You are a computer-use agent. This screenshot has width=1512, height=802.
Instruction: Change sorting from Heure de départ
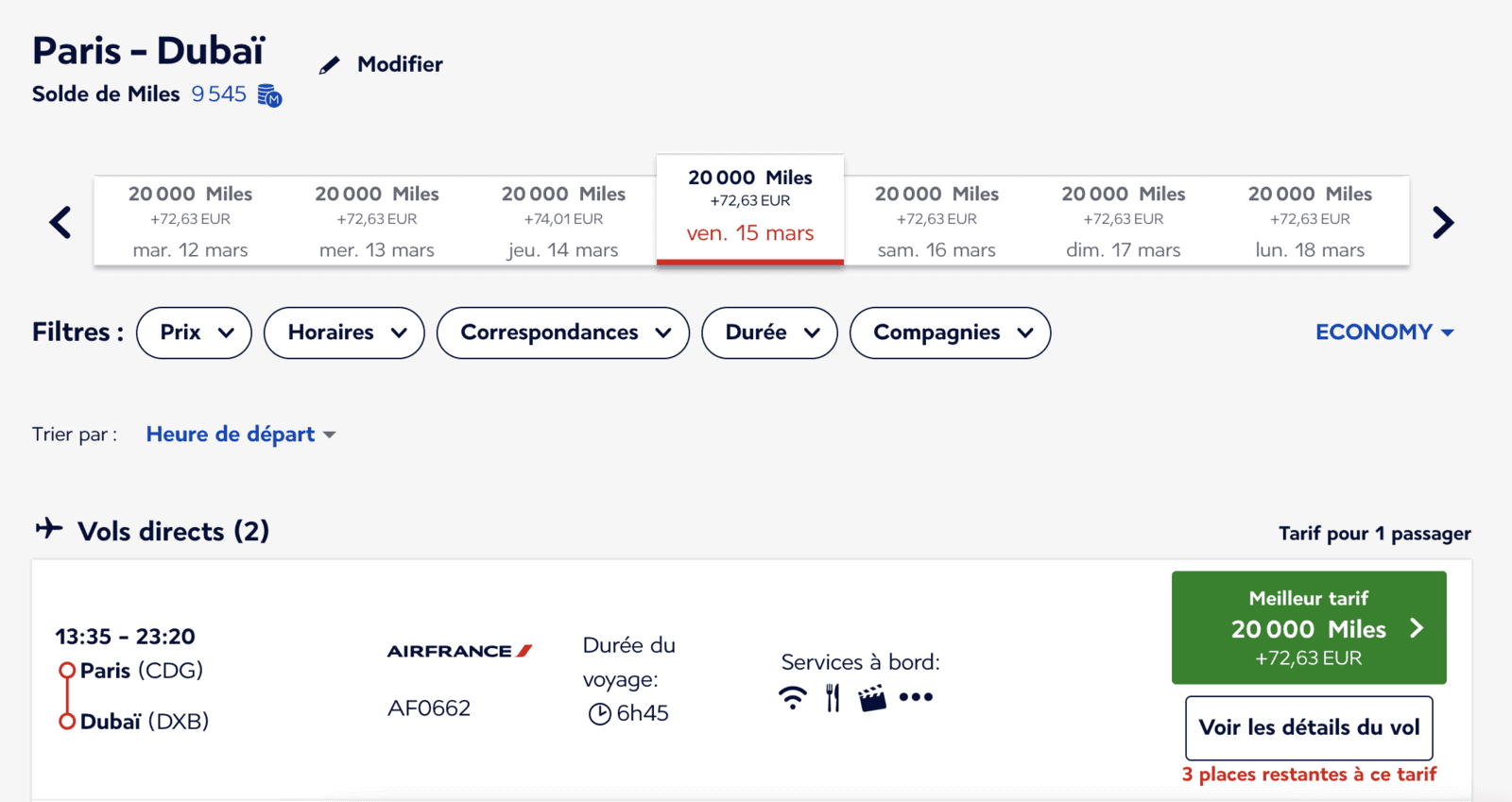coord(240,435)
